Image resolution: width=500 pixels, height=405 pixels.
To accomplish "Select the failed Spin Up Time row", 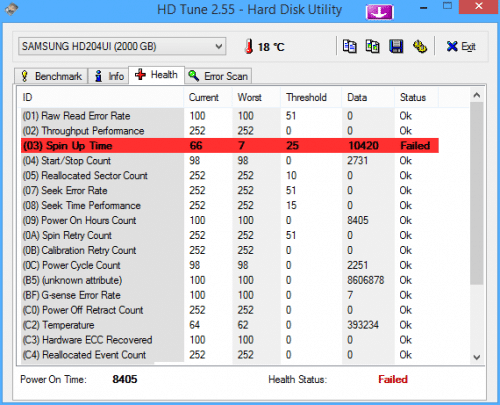I will coord(230,146).
